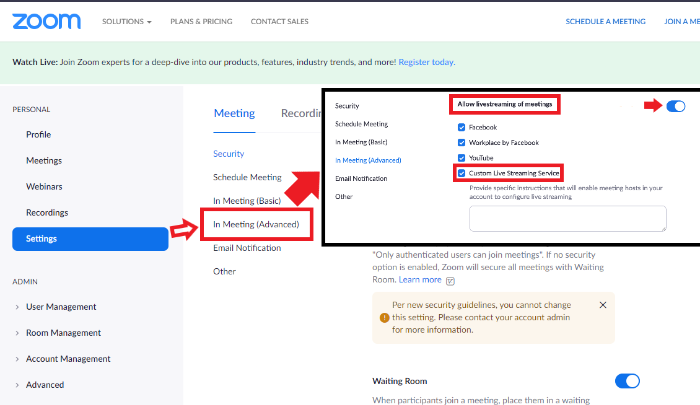The width and height of the screenshot is (700, 405).
Task: Click the Zoom logo
Action: pyautogui.click(x=46, y=21)
